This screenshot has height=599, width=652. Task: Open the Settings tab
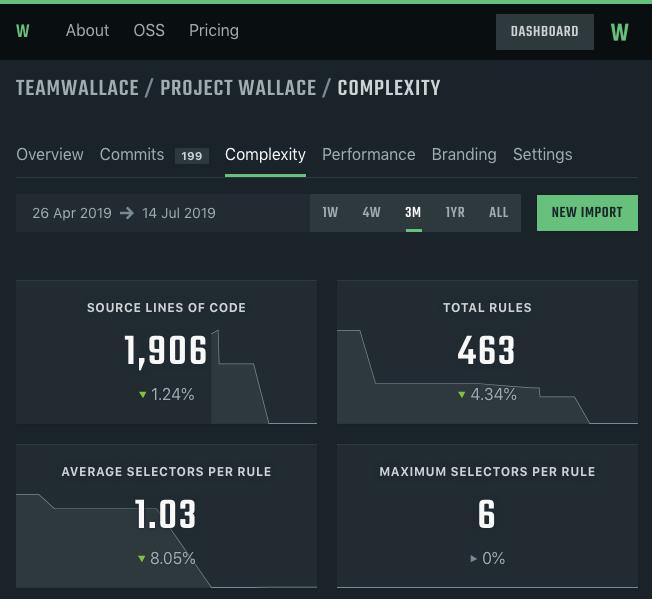(x=543, y=155)
